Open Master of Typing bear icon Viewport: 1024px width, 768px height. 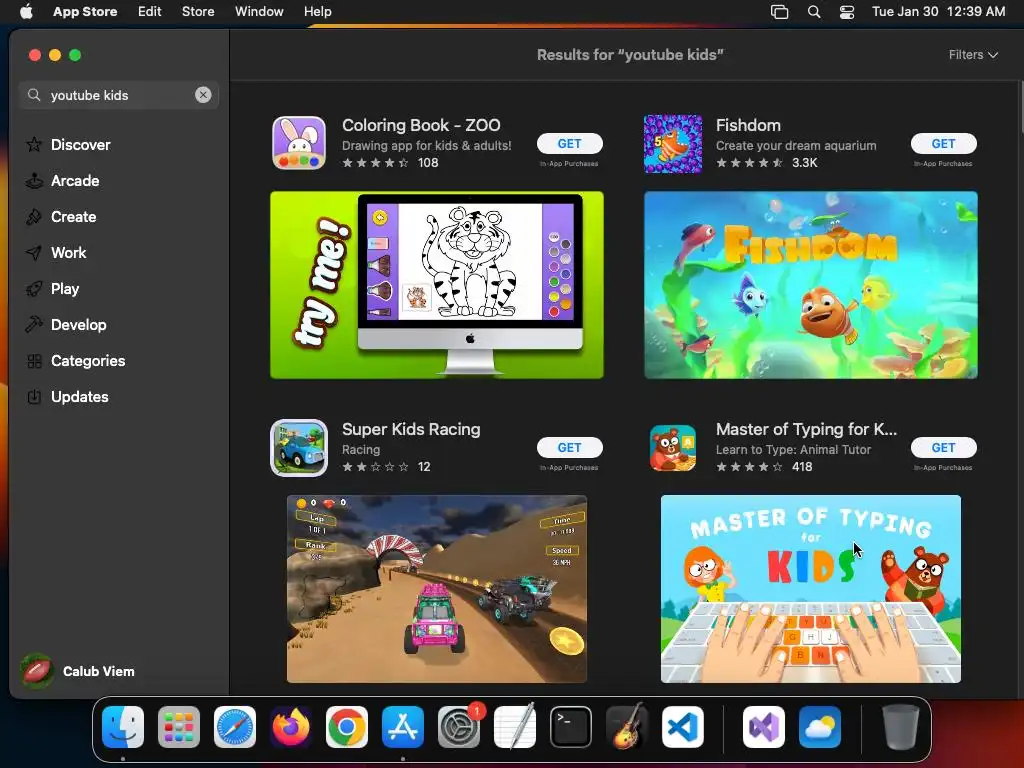pos(673,448)
